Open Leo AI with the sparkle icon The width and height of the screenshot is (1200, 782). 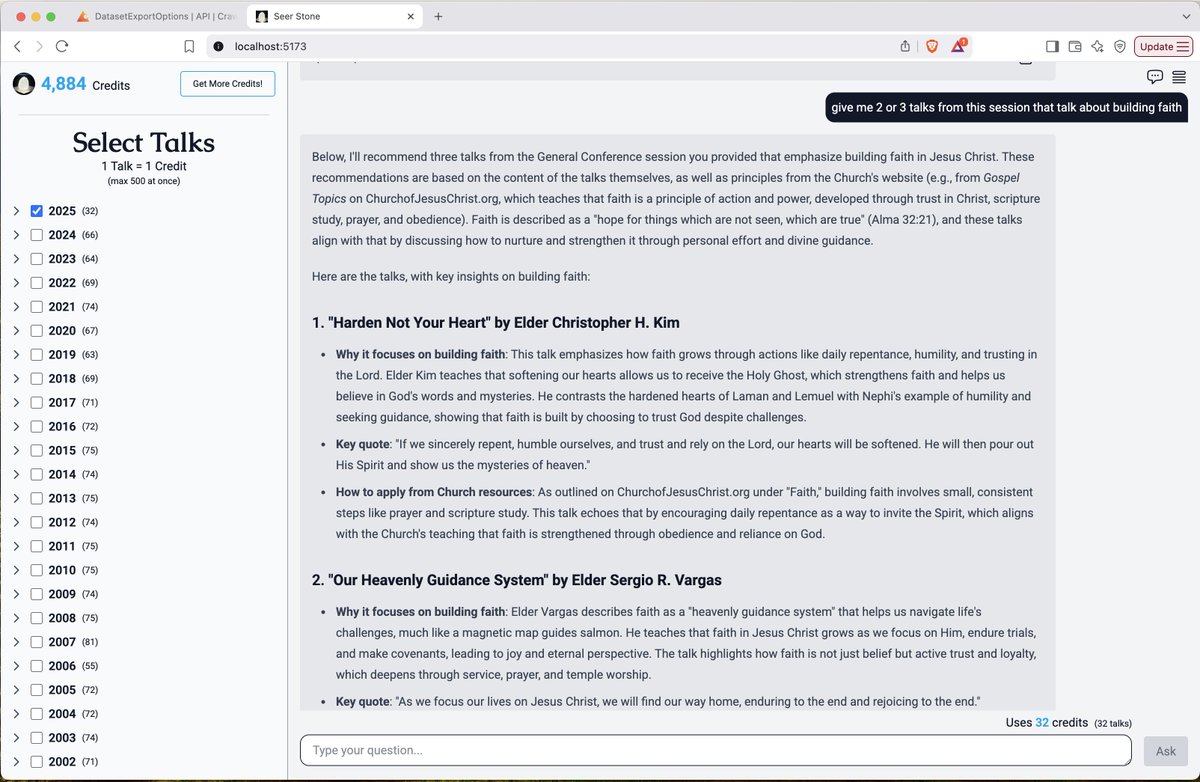coord(1097,46)
